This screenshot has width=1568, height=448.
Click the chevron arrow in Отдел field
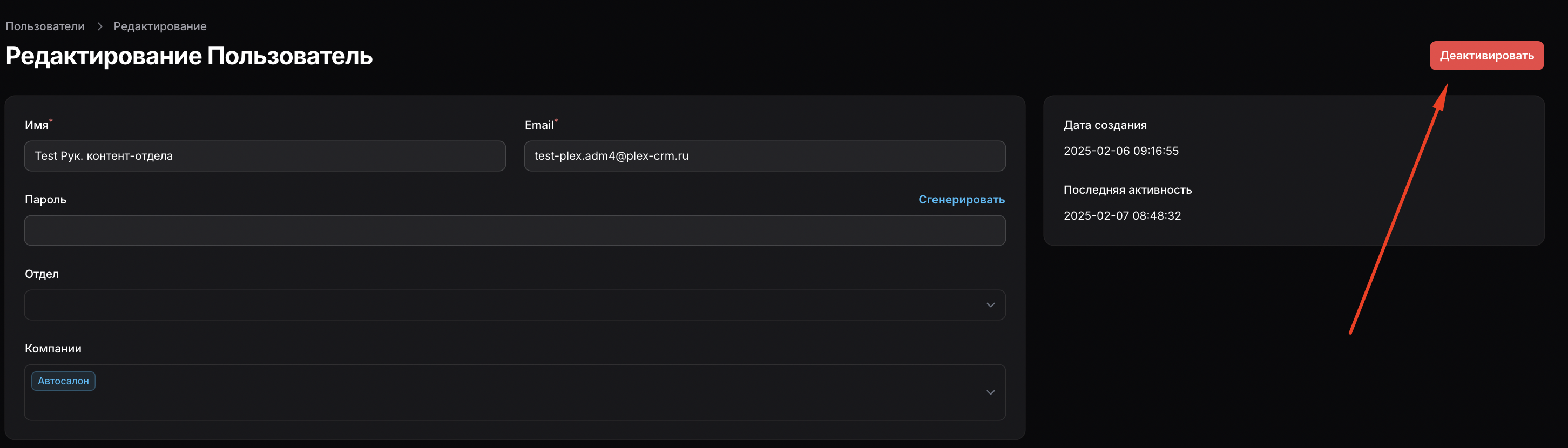(990, 305)
